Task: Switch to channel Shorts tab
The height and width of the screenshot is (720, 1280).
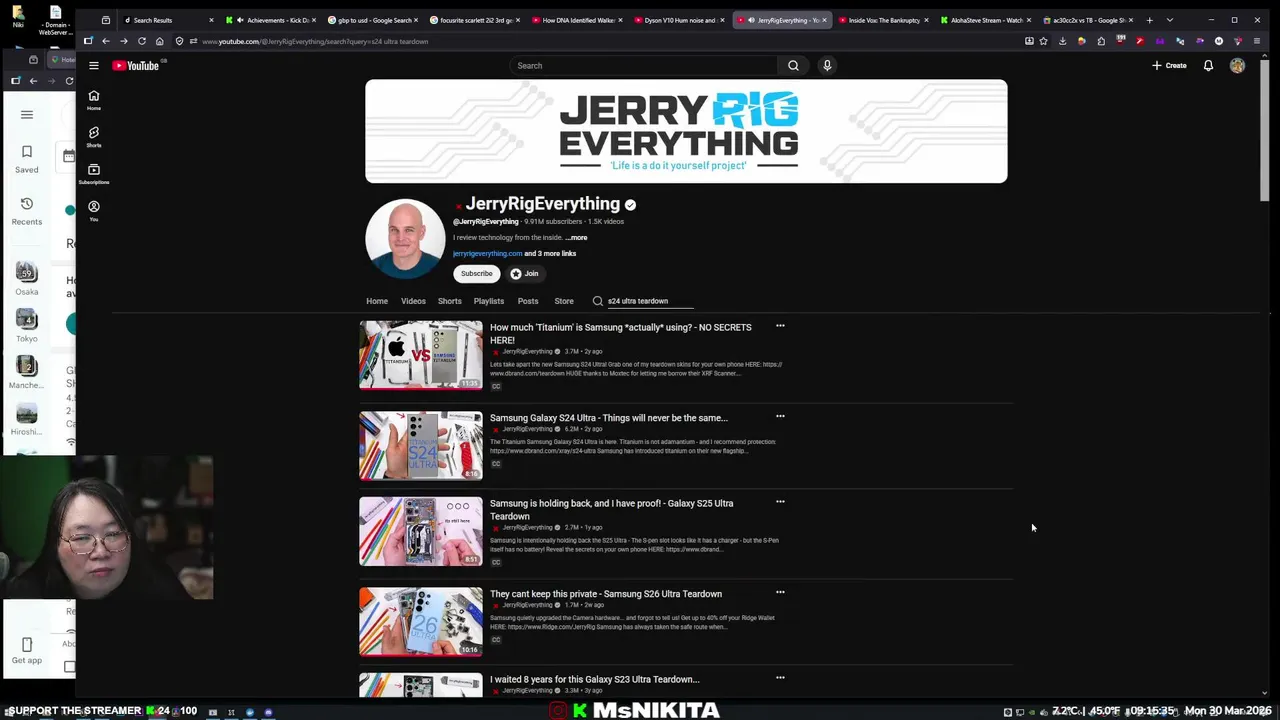Action: [x=450, y=301]
